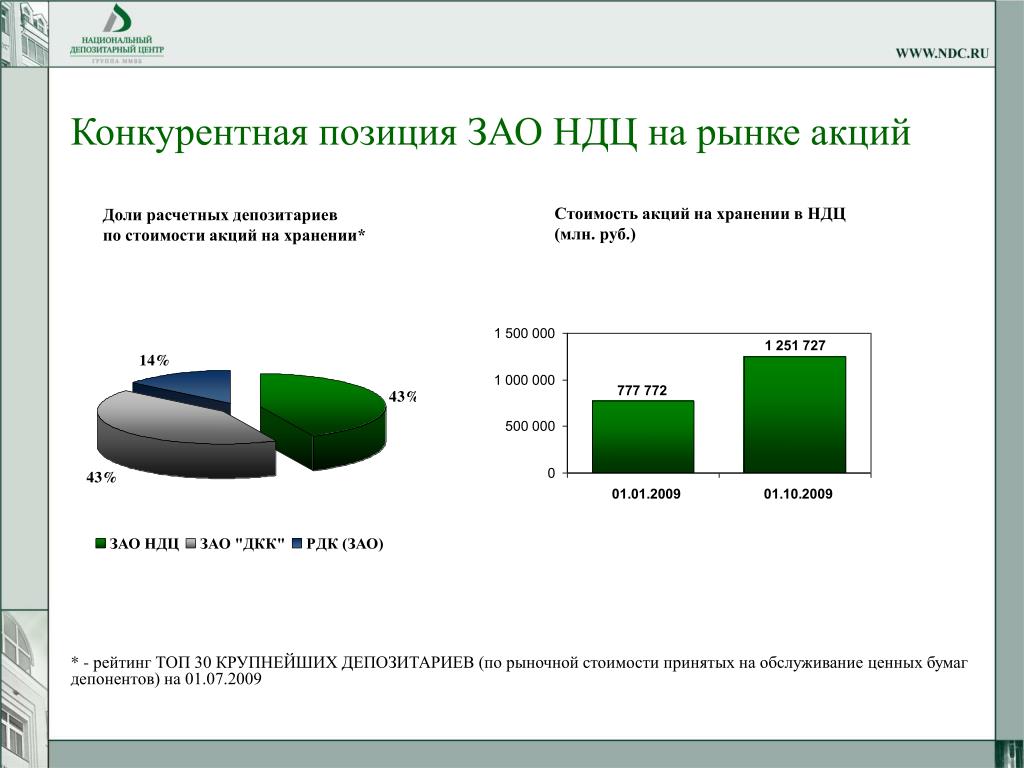Image resolution: width=1024 pixels, height=768 pixels.
Task: Click gray legend swatch for ЗАО "ДКК"
Action: coord(191,544)
